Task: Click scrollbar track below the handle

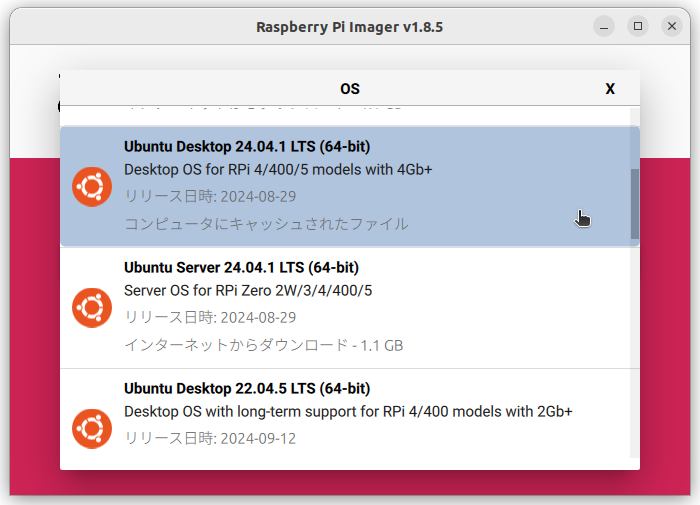Action: point(634,348)
